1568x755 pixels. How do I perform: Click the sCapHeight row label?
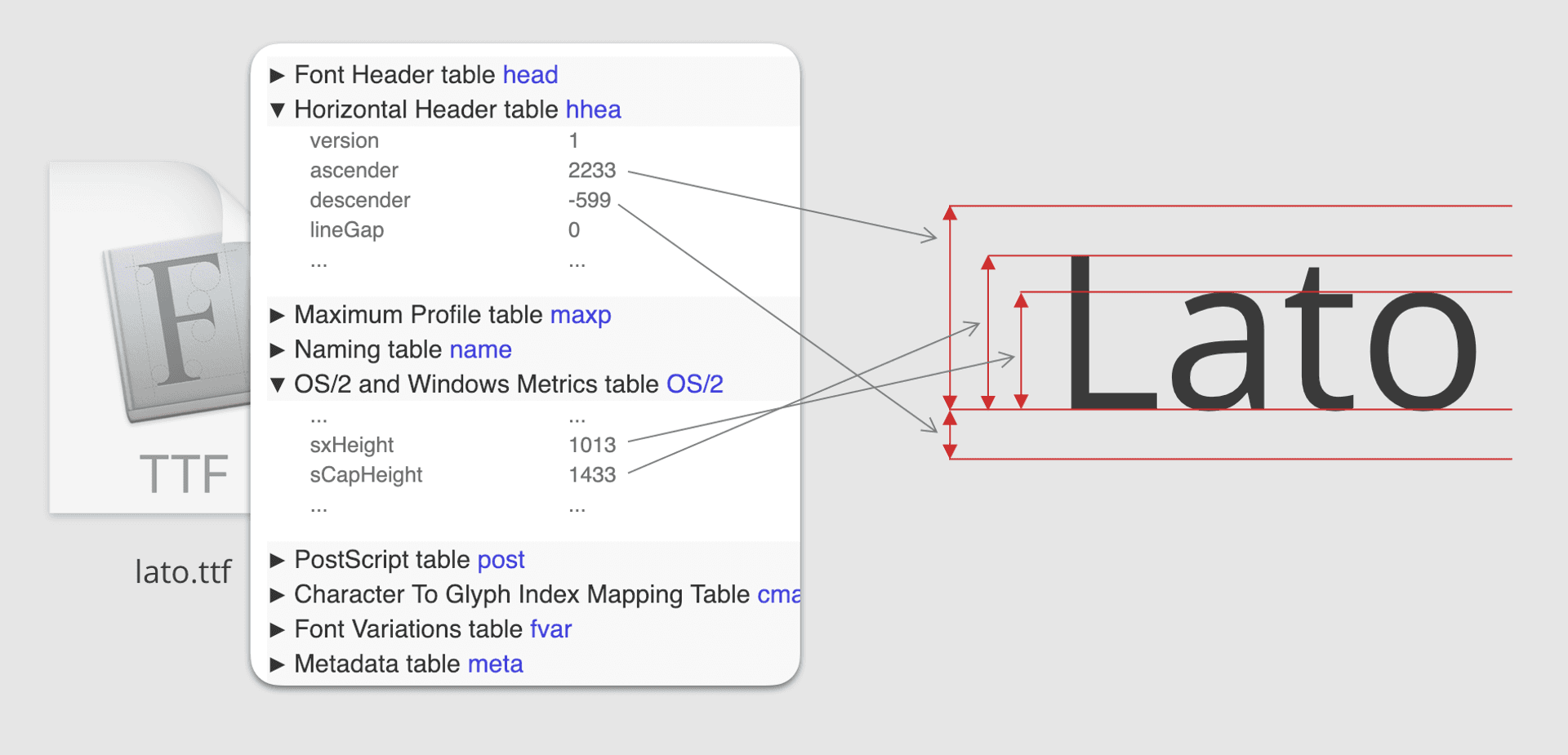click(366, 475)
